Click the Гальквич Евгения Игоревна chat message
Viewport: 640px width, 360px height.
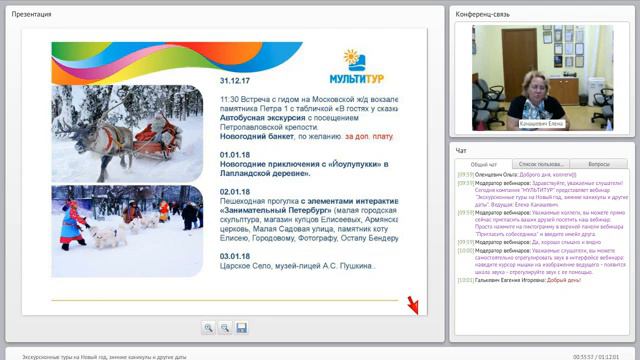(519, 280)
